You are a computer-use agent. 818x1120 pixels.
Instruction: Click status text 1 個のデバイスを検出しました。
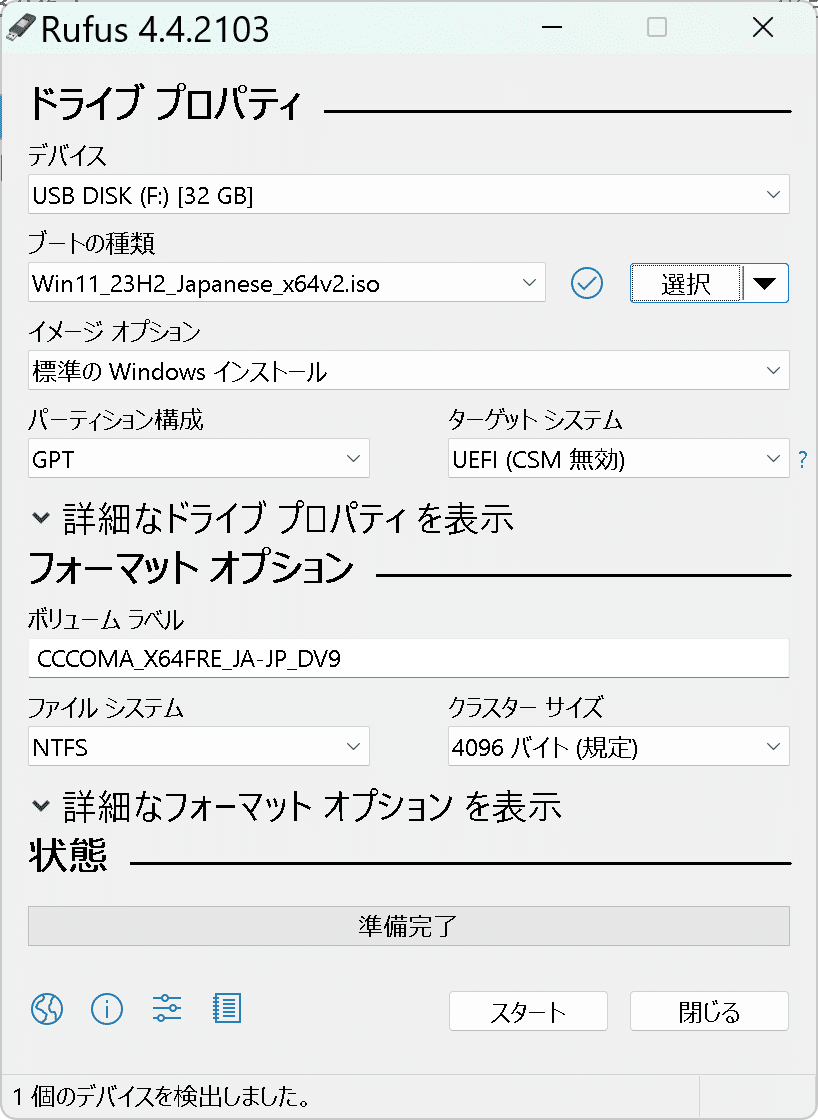161,1096
